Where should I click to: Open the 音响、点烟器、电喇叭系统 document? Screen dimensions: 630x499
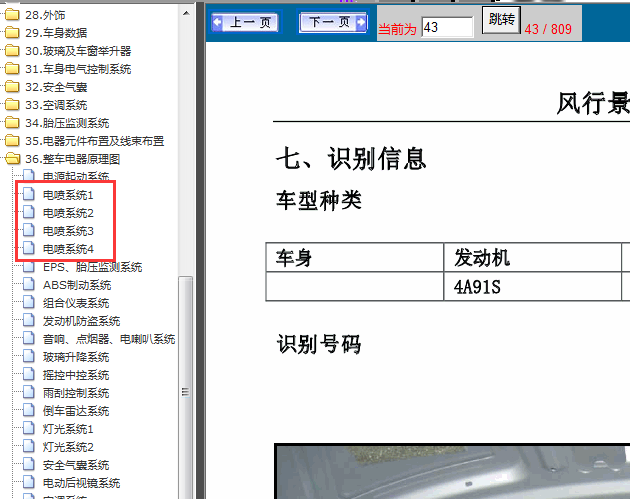tap(109, 339)
